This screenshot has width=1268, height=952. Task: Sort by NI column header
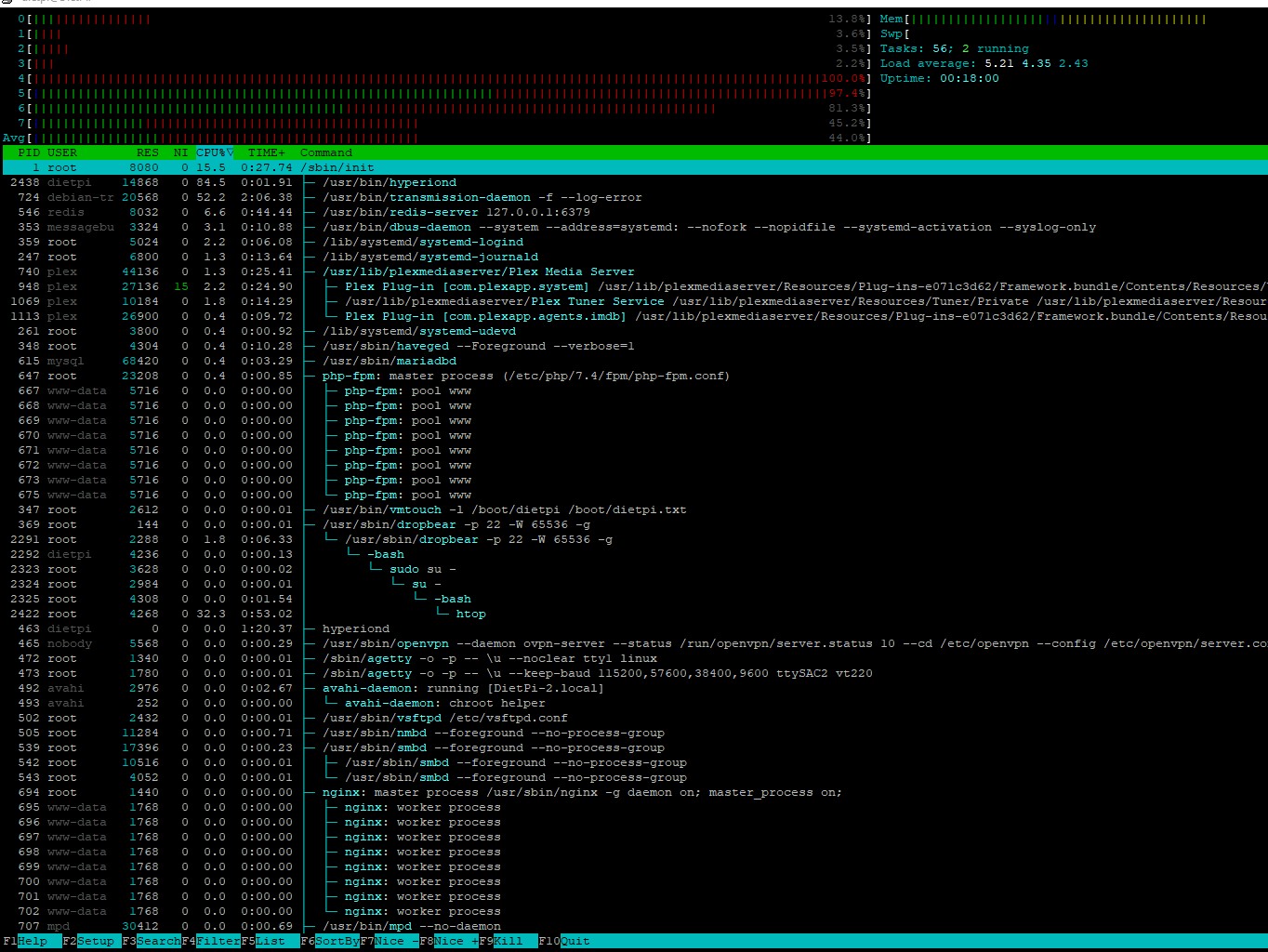(x=181, y=152)
